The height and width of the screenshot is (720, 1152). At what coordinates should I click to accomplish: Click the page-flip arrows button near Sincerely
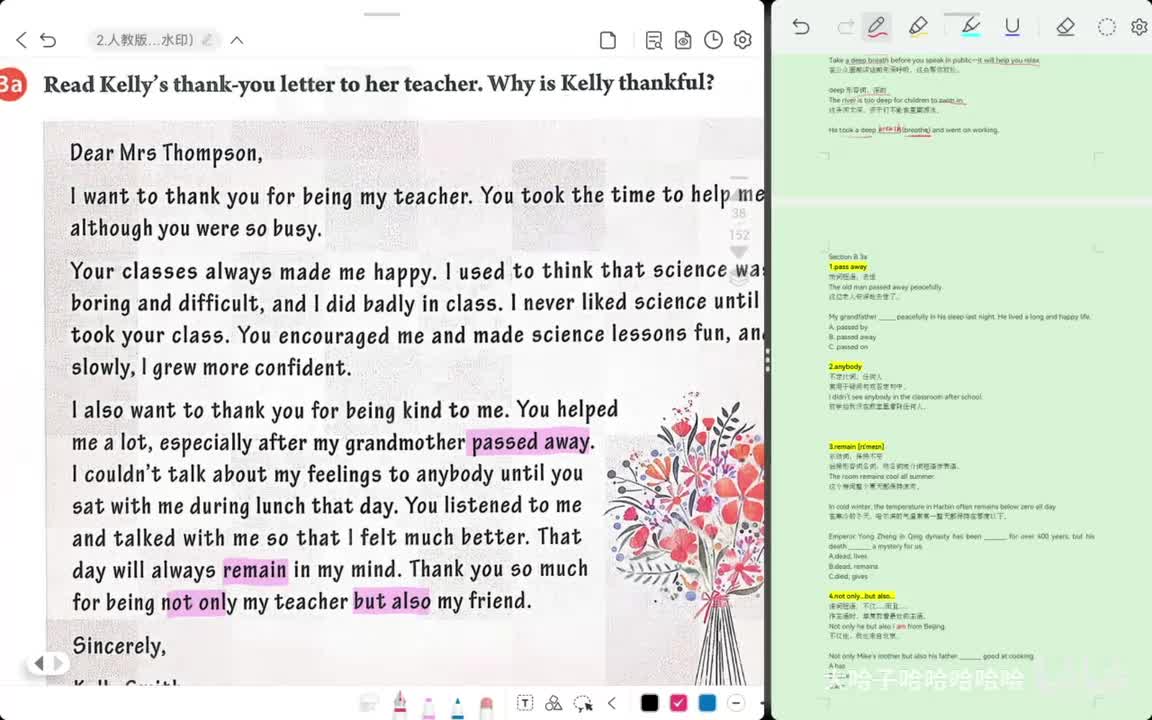coord(47,663)
